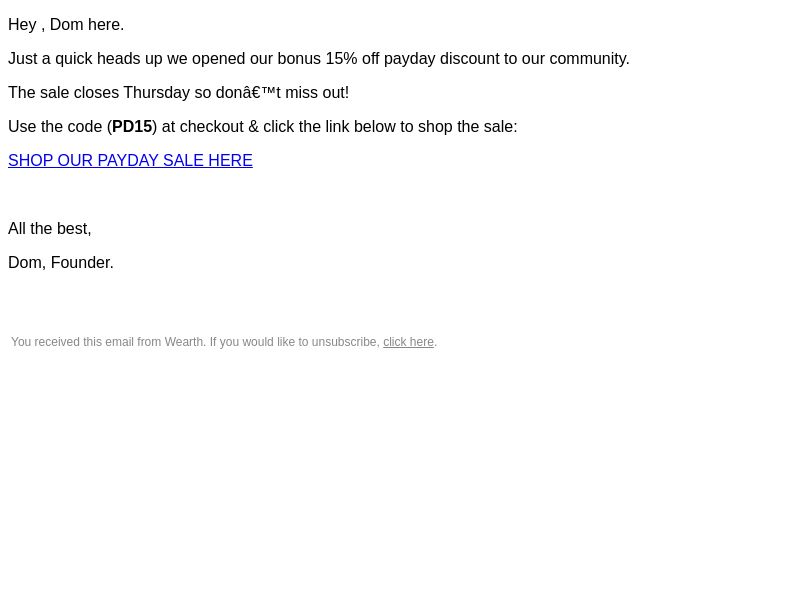Viewport: 800px width, 600px height.
Task: Open the SHOP OUR PAYDAY SALE HERE link
Action: (x=130, y=160)
